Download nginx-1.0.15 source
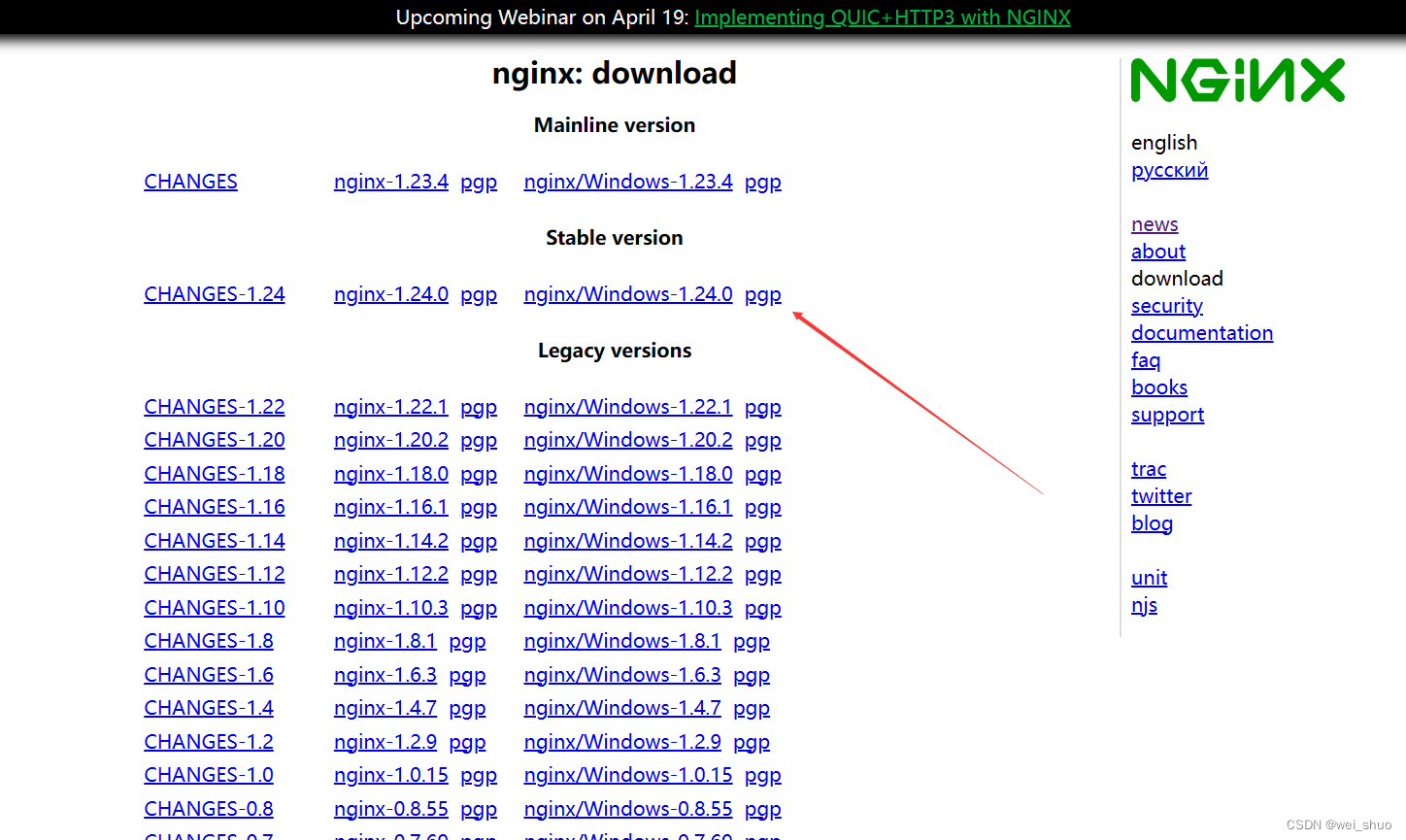This screenshot has width=1406, height=840. click(391, 775)
